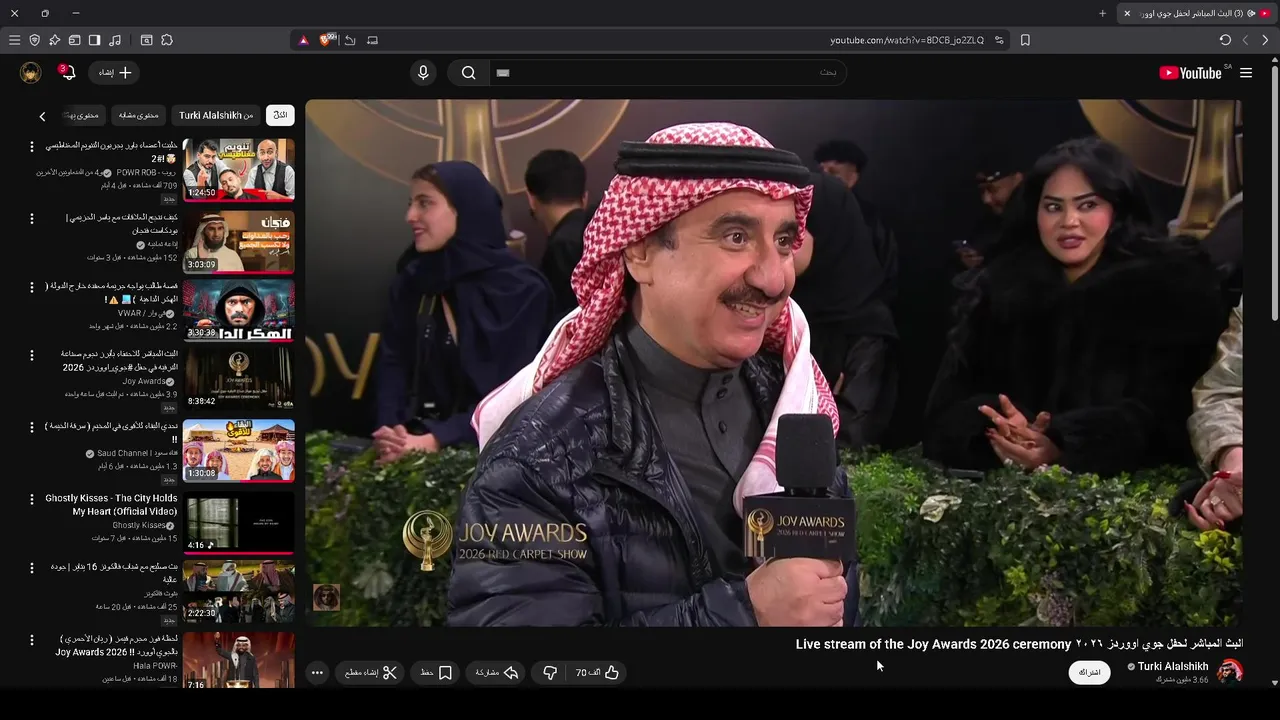Open the browser wallet icon

coord(74,40)
